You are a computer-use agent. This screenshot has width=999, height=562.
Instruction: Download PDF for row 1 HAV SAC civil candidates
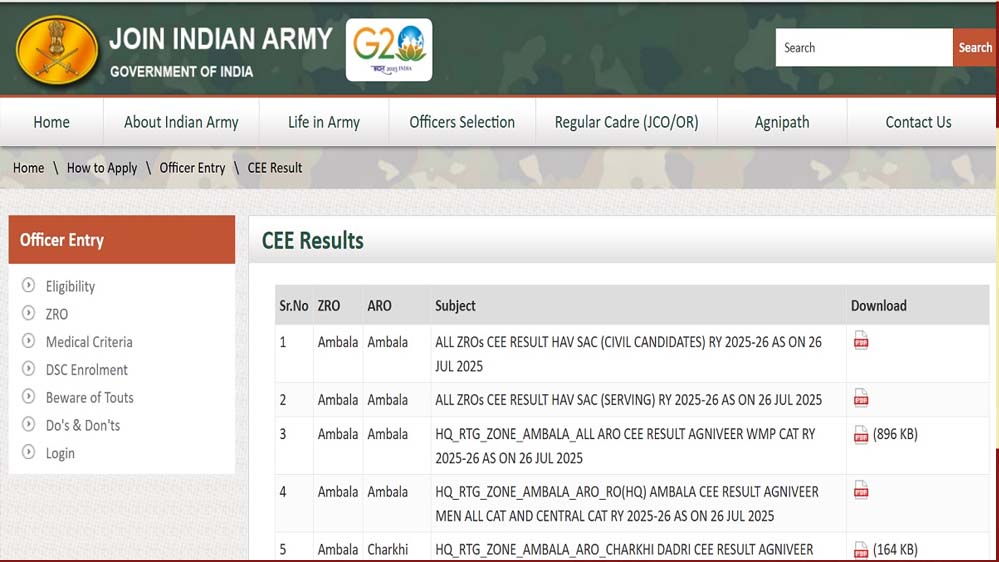[860, 341]
